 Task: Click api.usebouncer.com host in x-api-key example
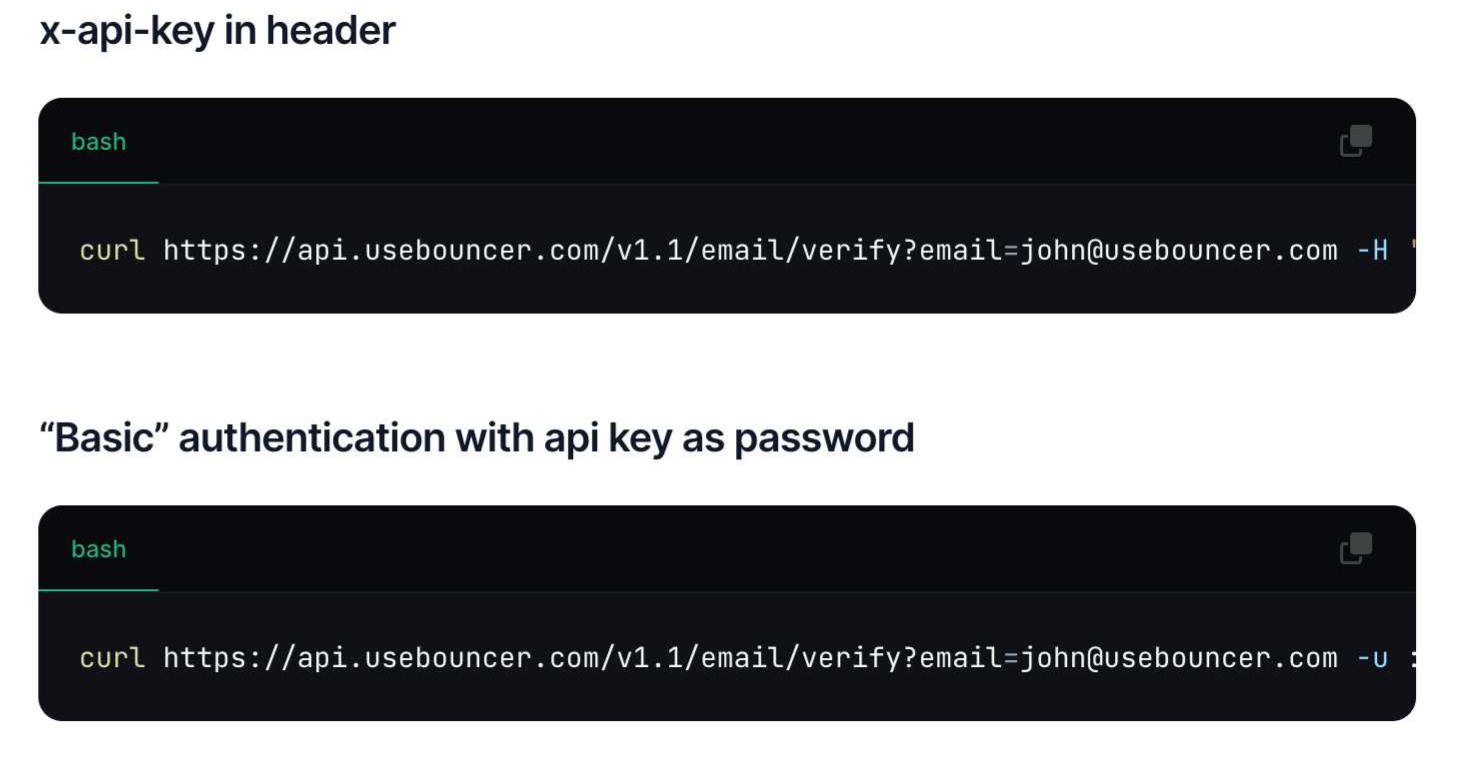click(x=447, y=250)
